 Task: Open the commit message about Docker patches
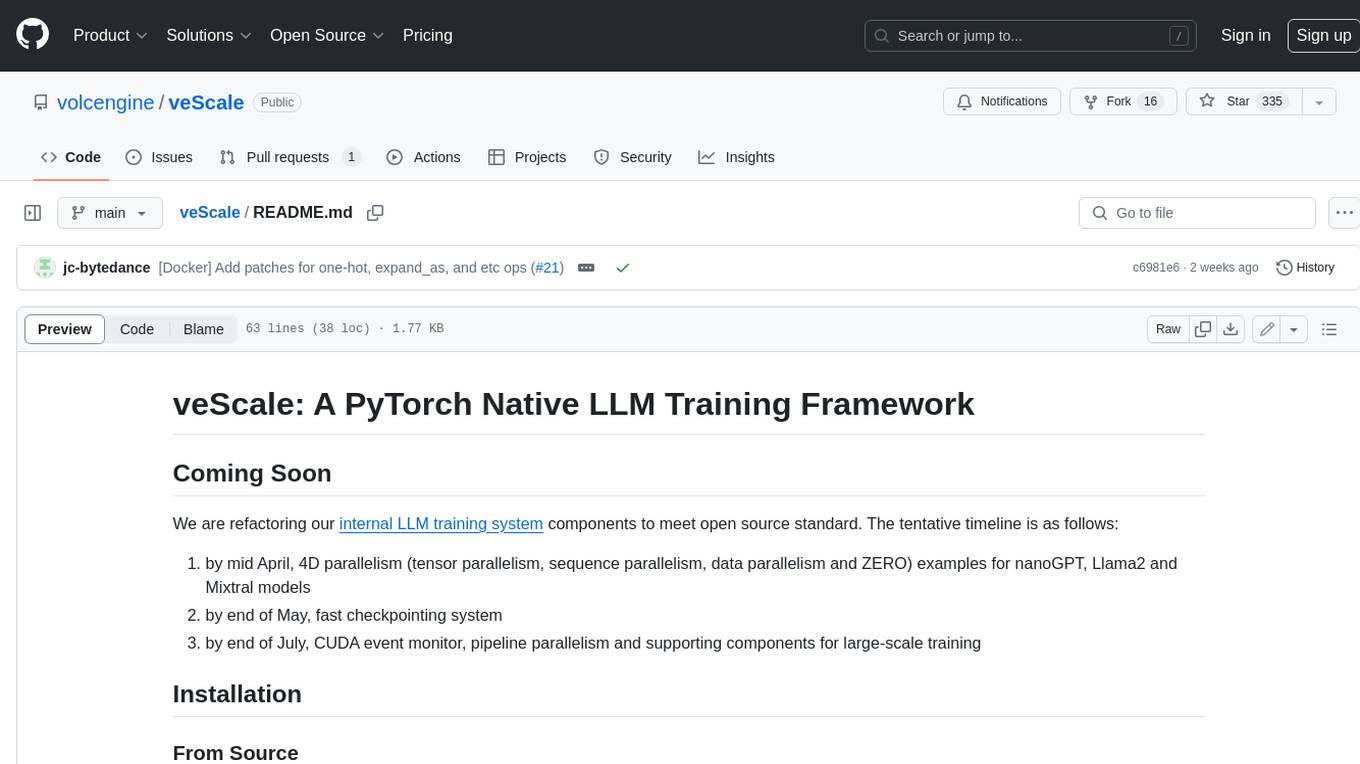(343, 268)
